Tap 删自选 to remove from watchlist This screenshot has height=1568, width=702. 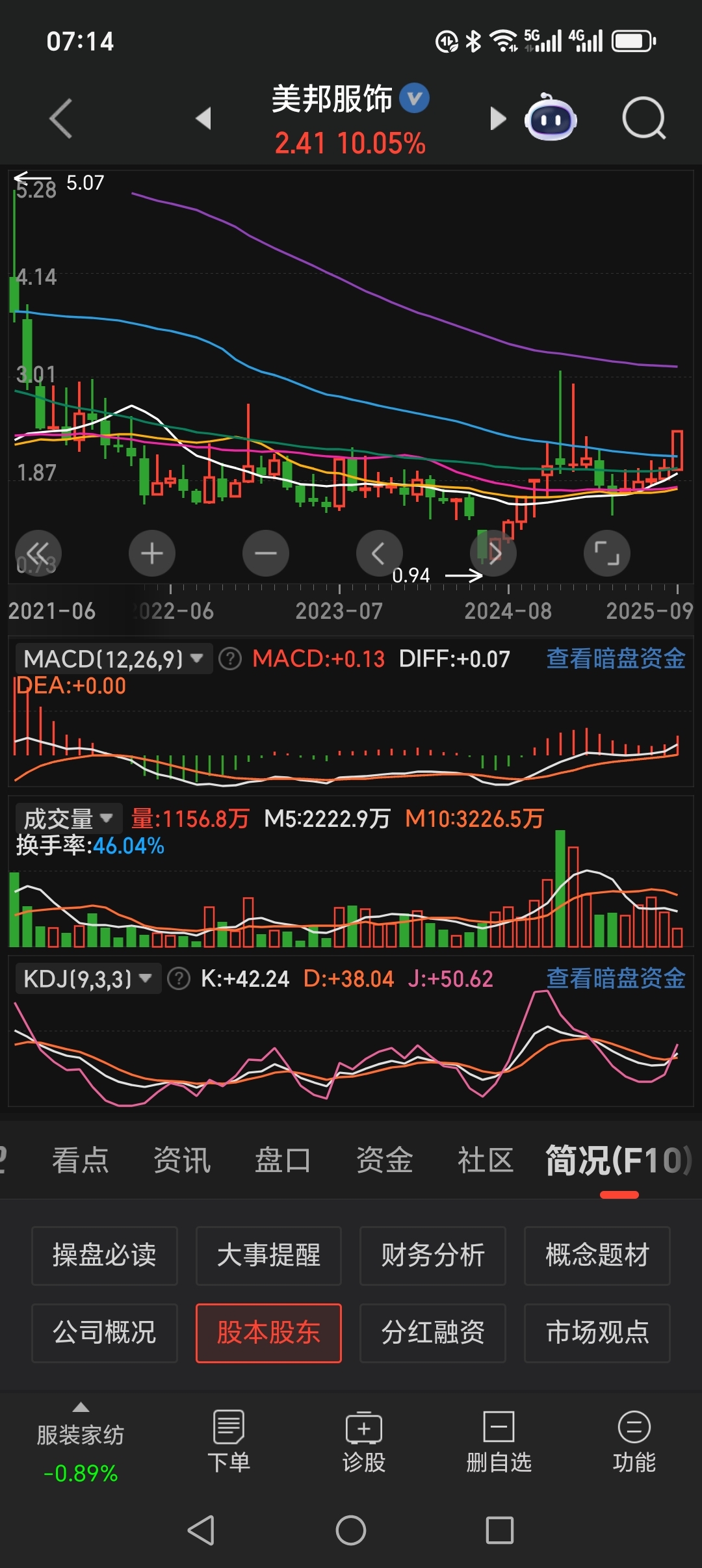click(499, 1441)
